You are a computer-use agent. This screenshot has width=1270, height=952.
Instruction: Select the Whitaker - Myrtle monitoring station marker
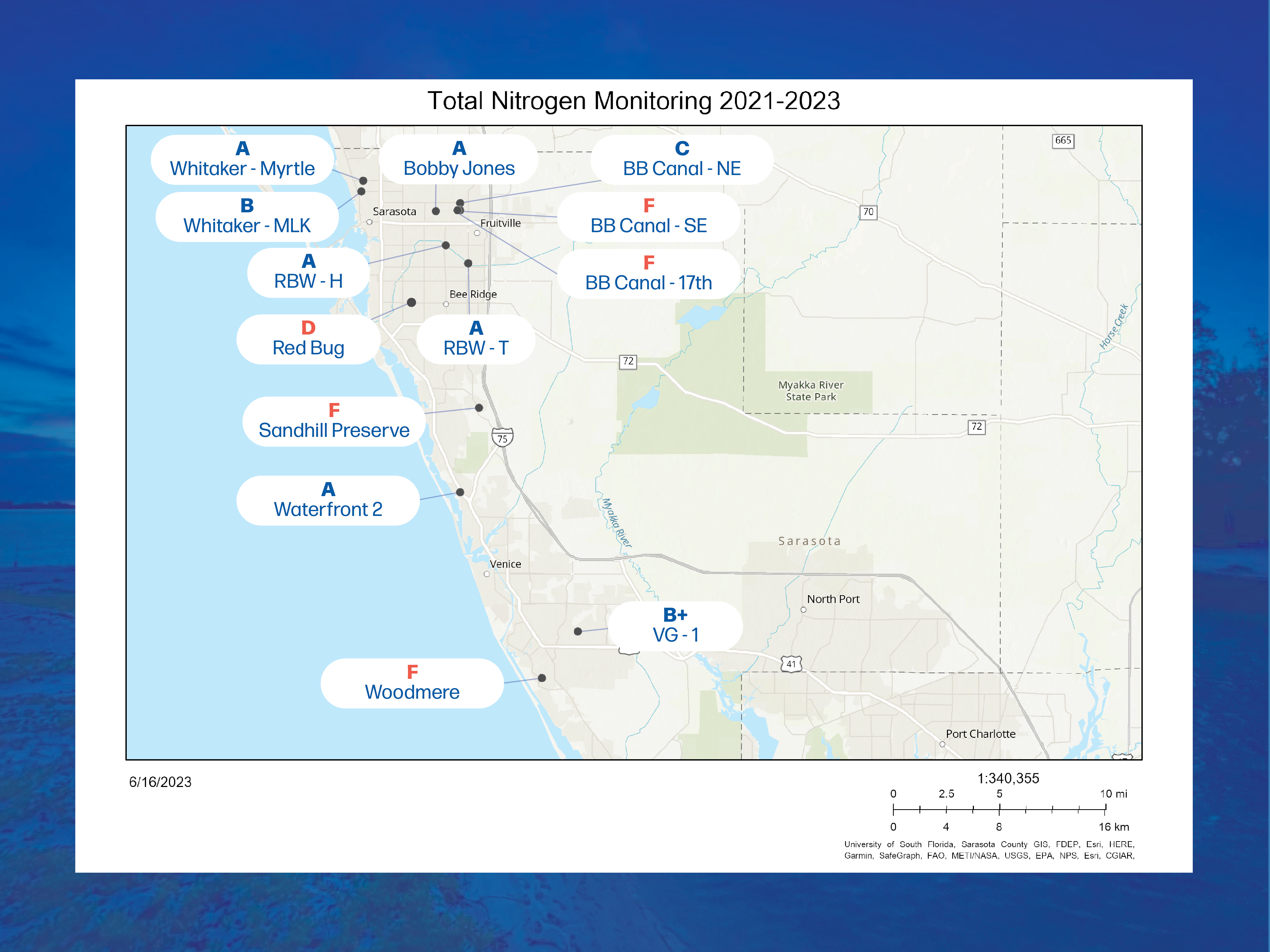click(364, 181)
